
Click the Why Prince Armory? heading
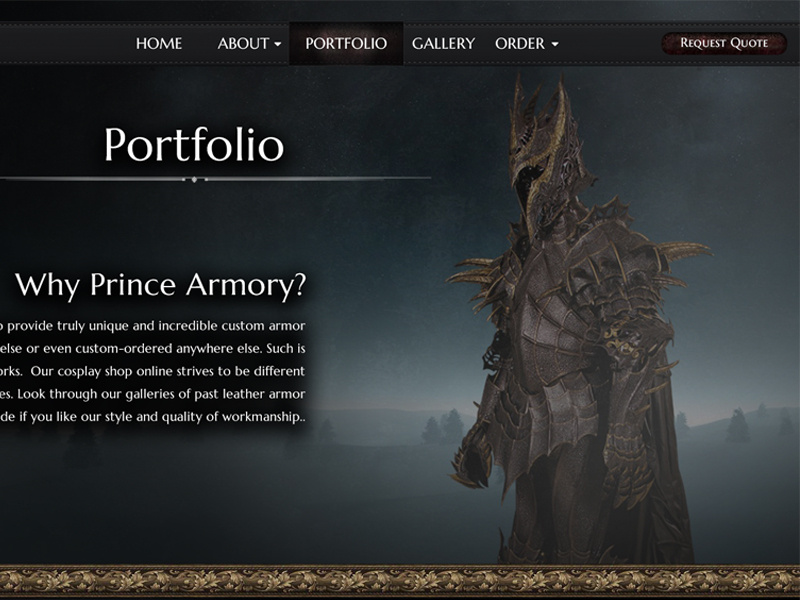[x=160, y=285]
